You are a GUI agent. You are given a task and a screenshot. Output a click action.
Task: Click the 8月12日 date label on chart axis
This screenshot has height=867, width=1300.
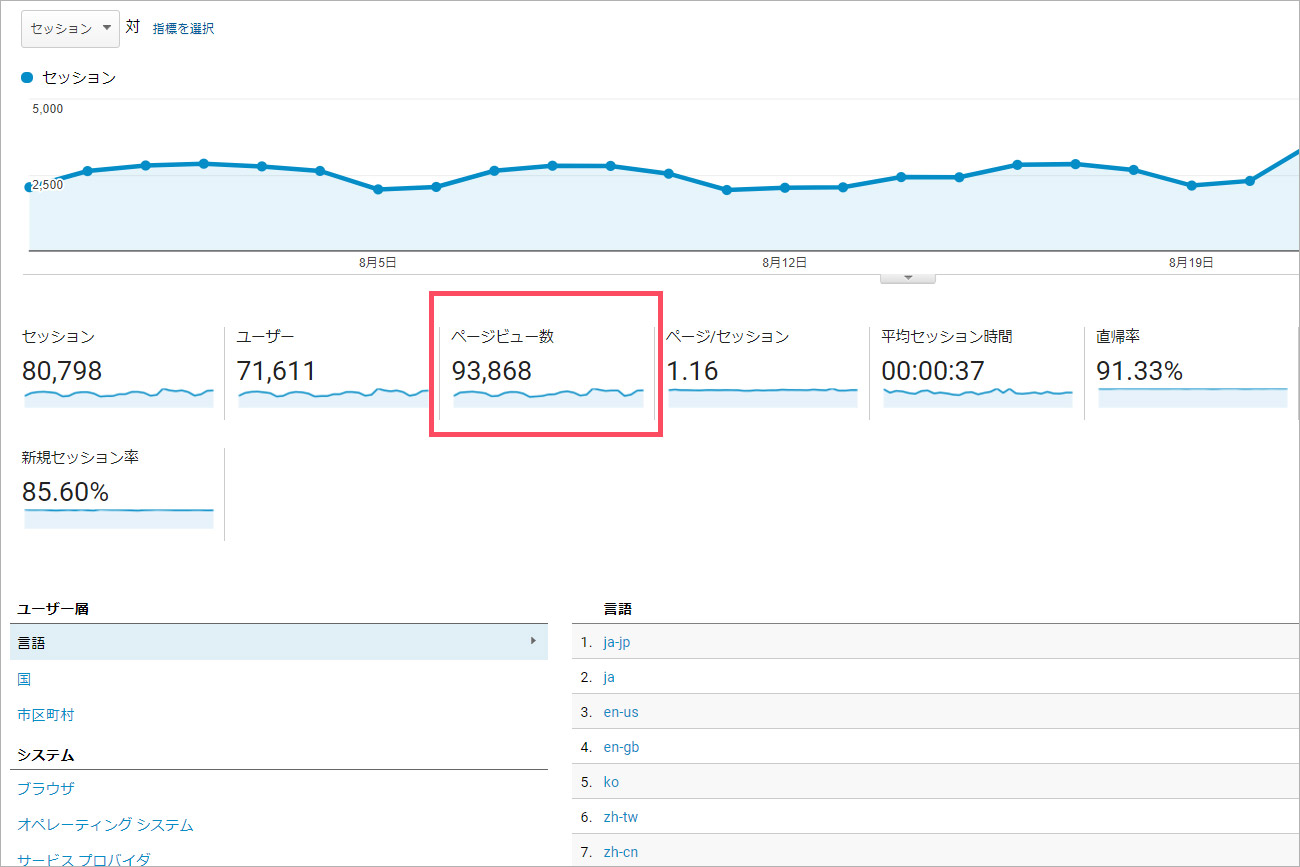[x=784, y=263]
